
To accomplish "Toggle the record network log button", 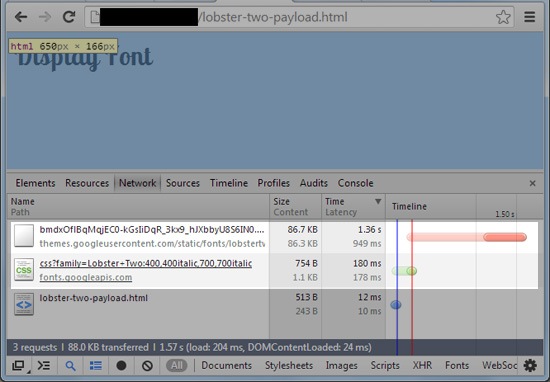I will point(121,366).
